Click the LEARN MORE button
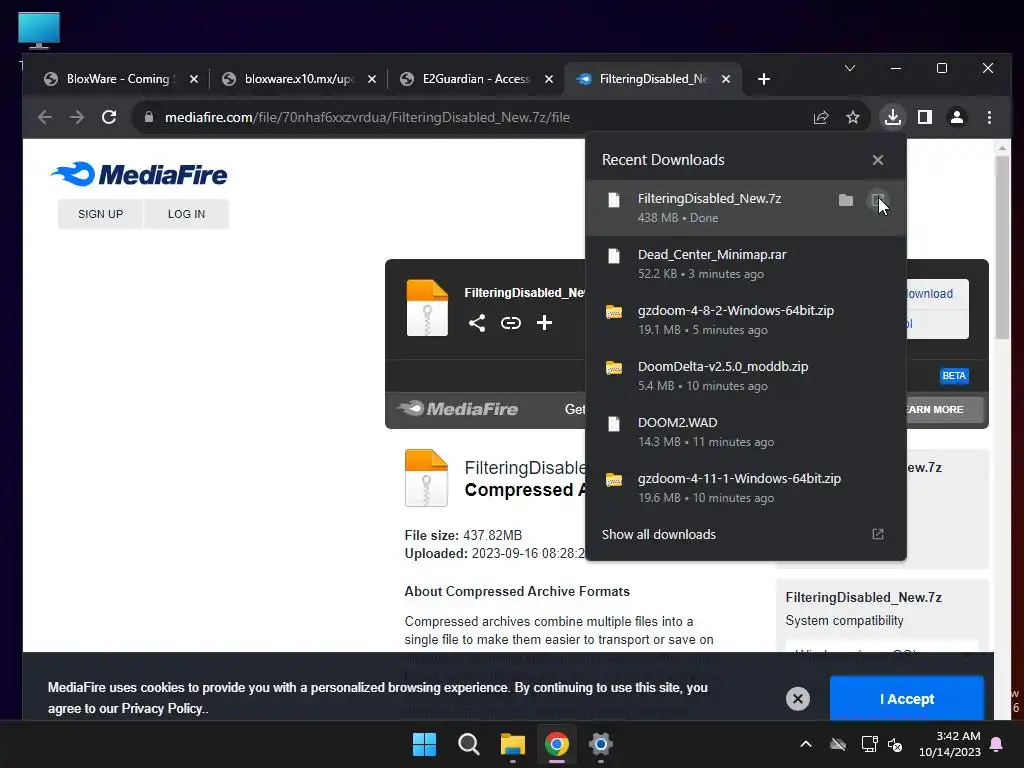Screen dimensions: 1024x768 coord(946,409)
